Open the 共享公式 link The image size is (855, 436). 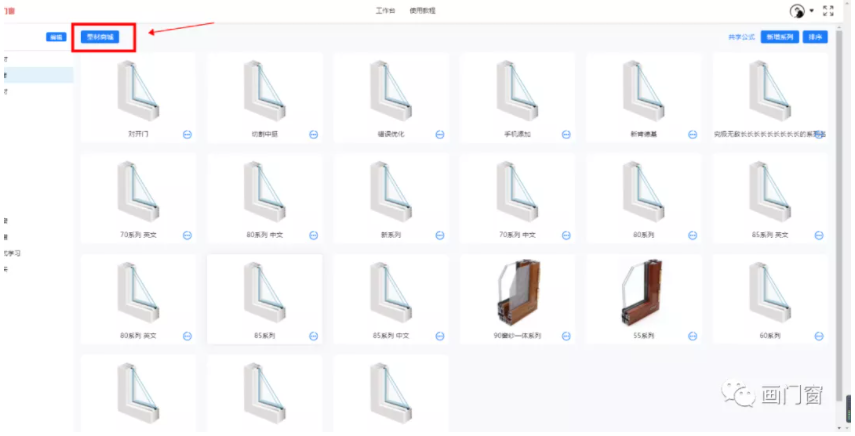pyautogui.click(x=741, y=37)
